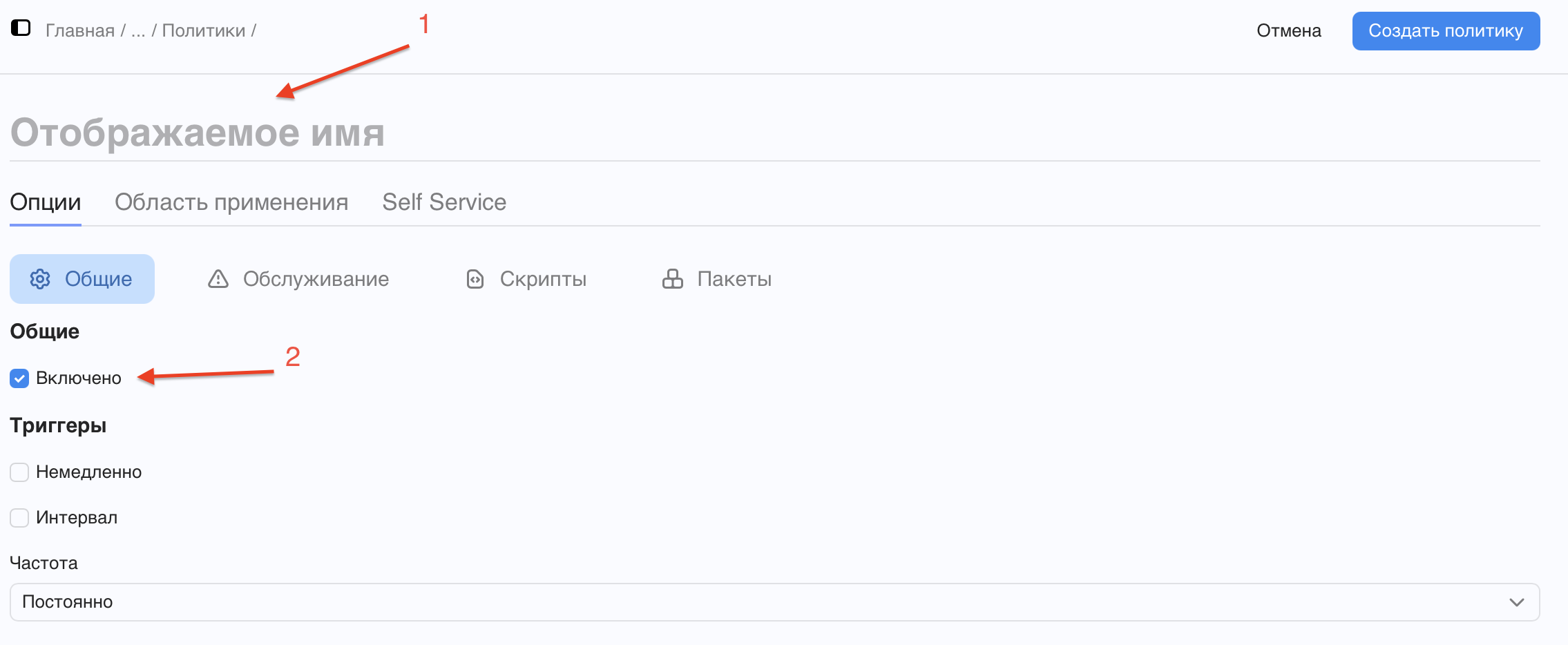Switch to the Область применения tab
Screen dimensions: 1568x645
pyautogui.click(x=231, y=202)
